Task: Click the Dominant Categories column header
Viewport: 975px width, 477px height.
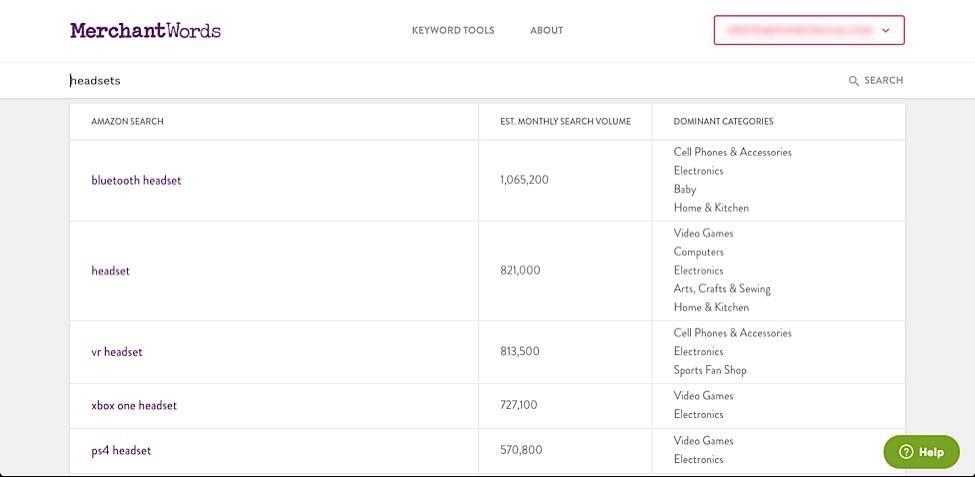Action: [723, 121]
